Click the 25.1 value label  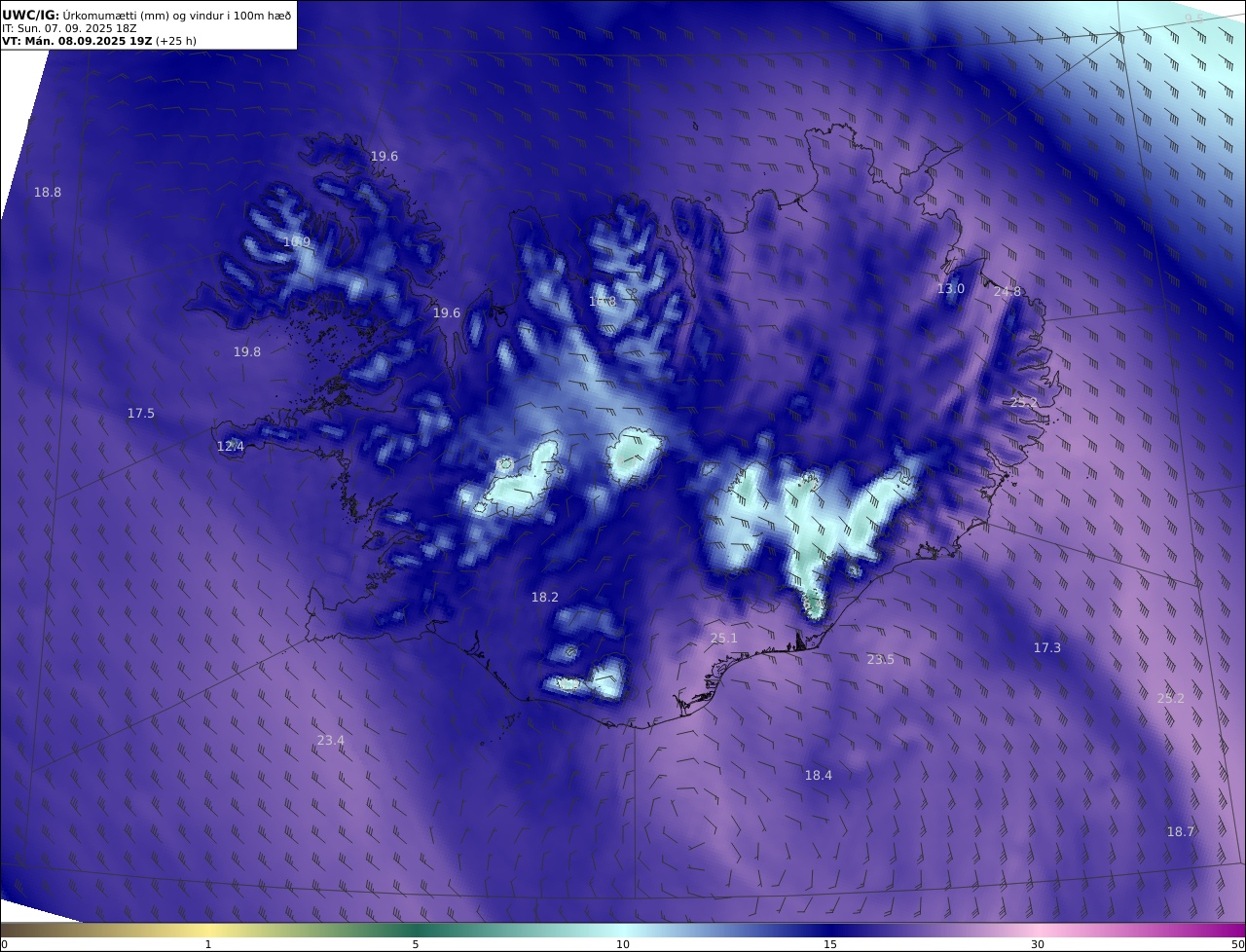724,639
